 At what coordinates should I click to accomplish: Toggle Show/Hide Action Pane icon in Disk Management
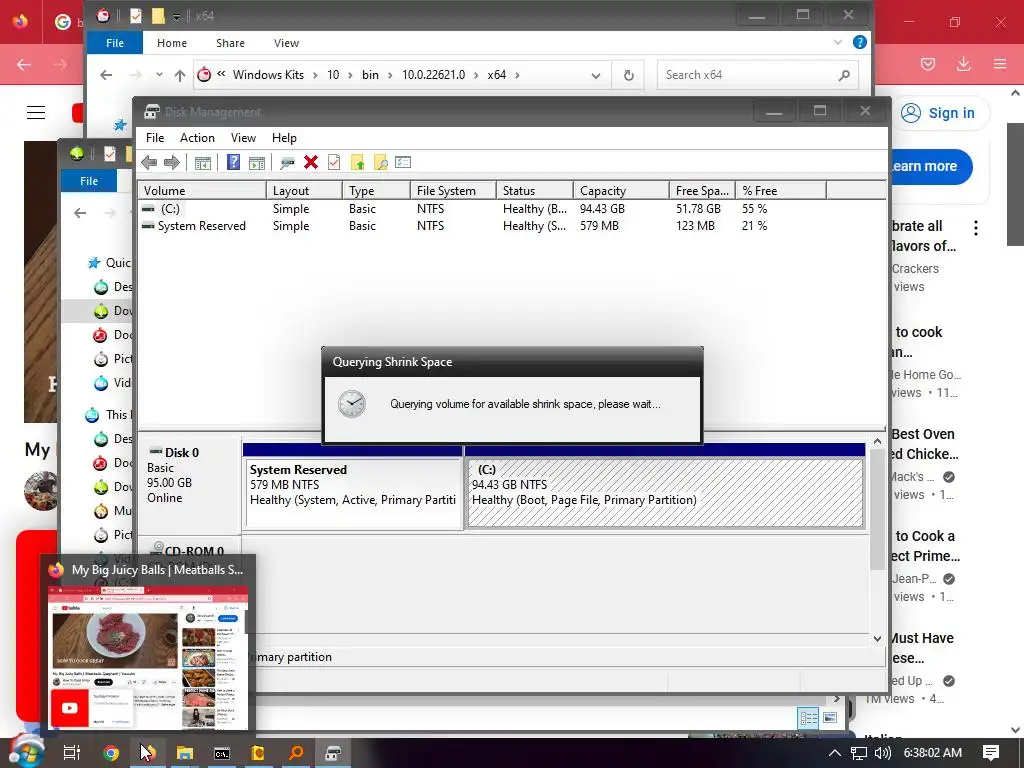(257, 163)
